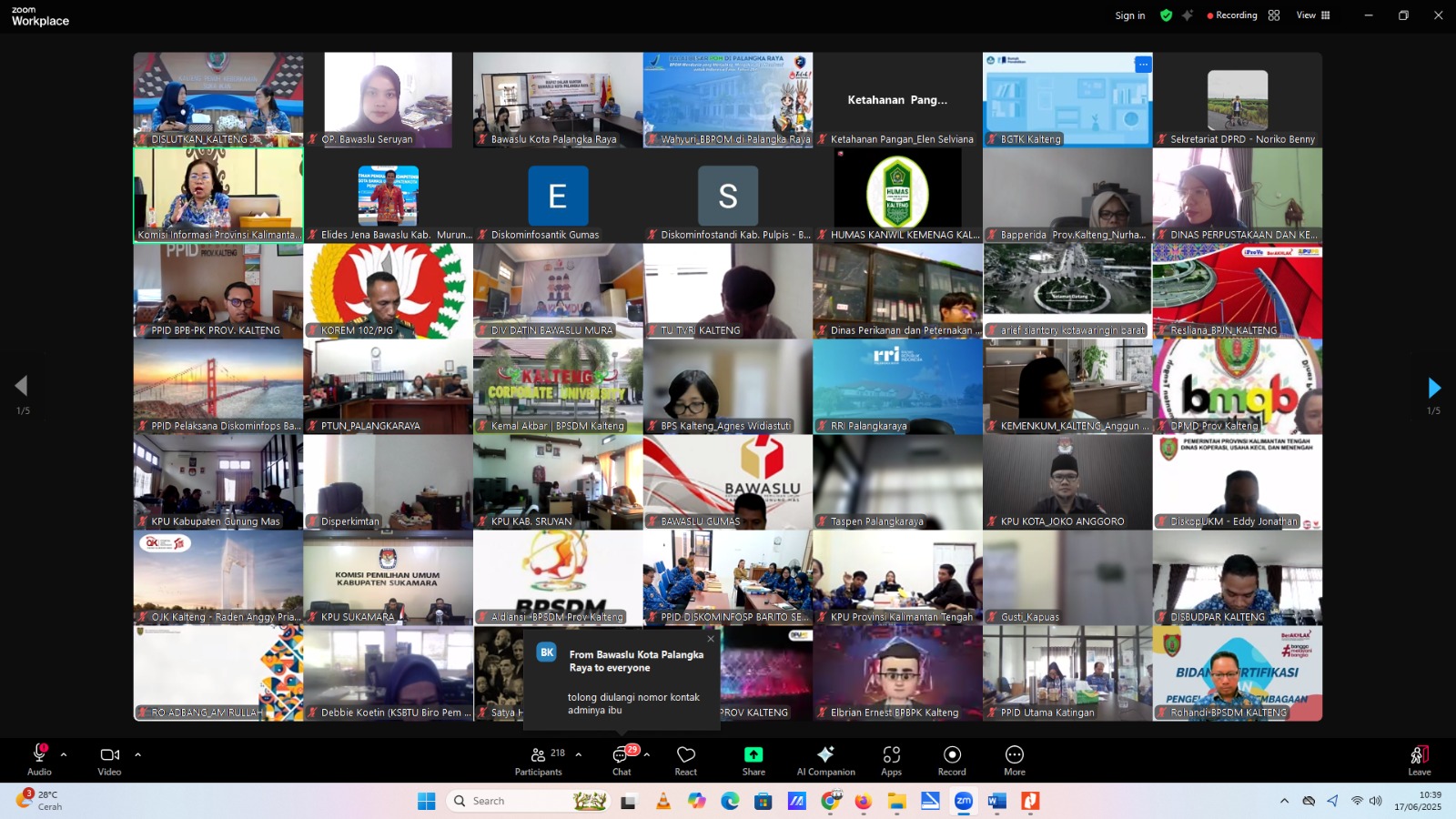Open Google Chrome from taskbar
Viewport: 1456px width, 819px height.
tap(831, 801)
